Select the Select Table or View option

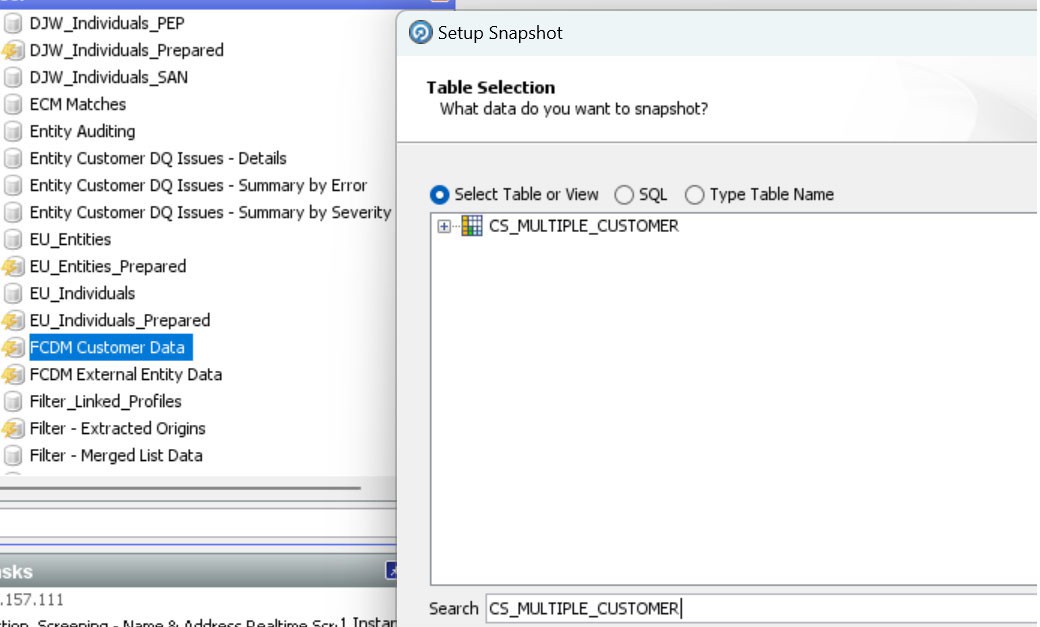pyautogui.click(x=440, y=194)
